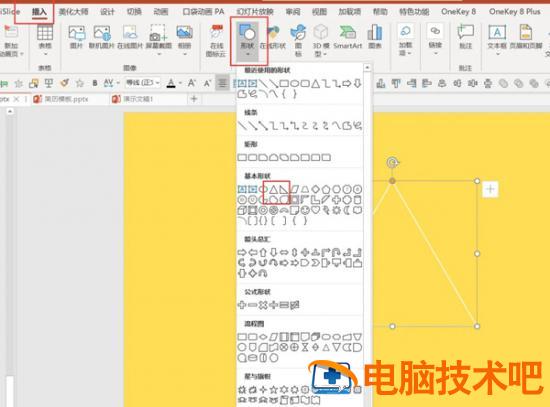Choose the right arrow in arrows section
550x407 pixels.
[x=242, y=252]
